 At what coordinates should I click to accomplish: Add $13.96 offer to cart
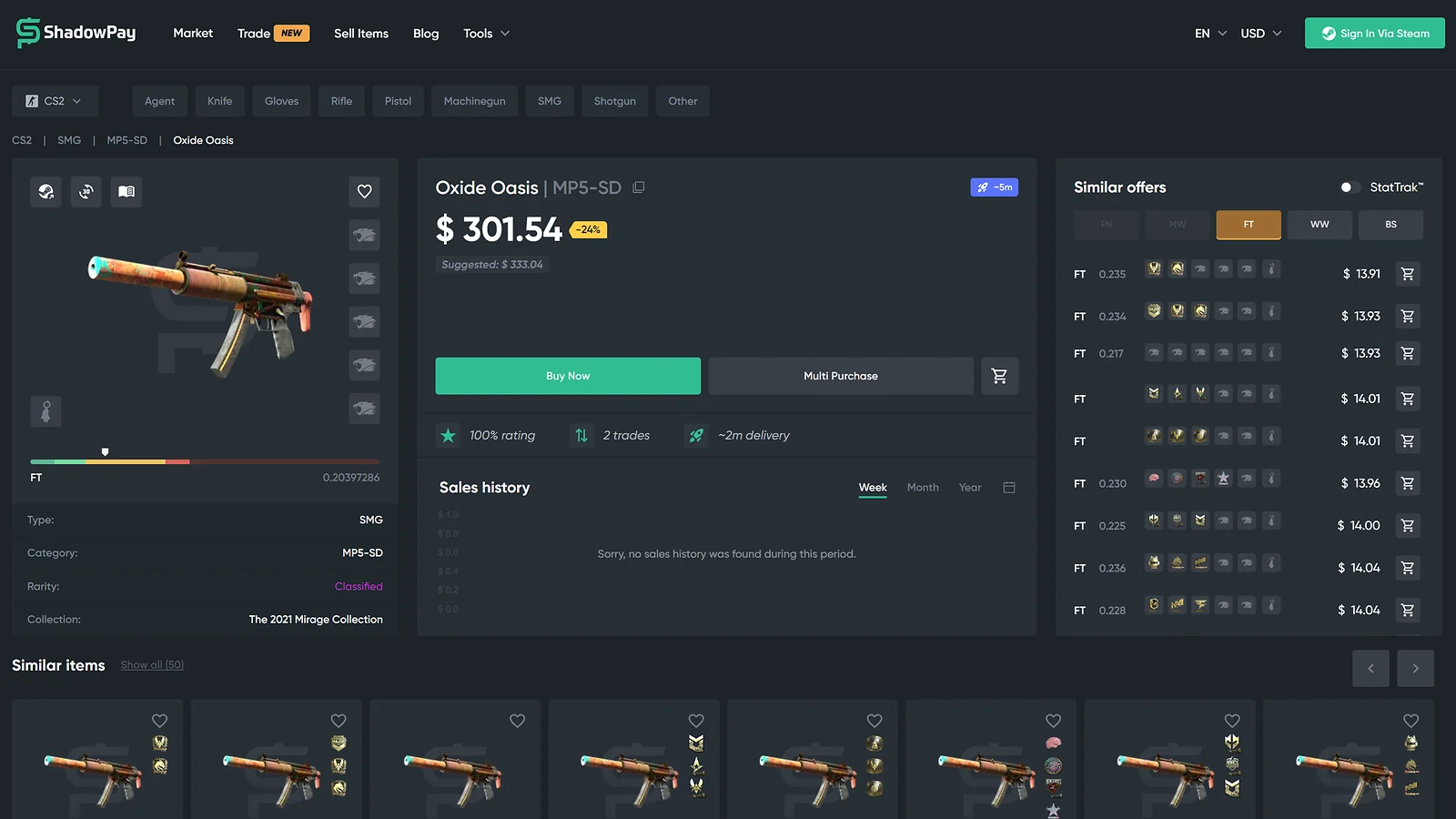coord(1408,483)
